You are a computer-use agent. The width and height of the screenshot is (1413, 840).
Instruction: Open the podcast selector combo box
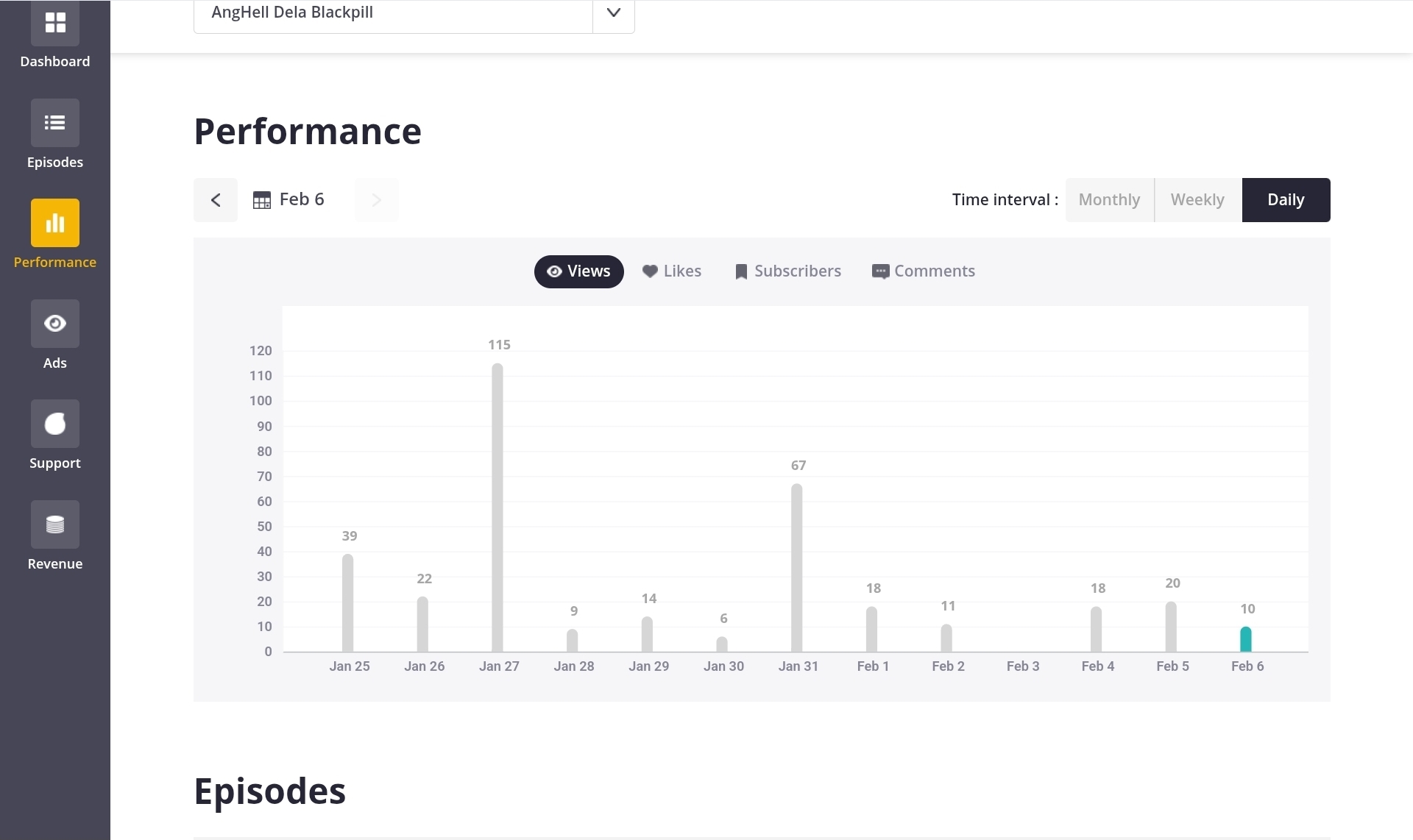tap(392, 13)
